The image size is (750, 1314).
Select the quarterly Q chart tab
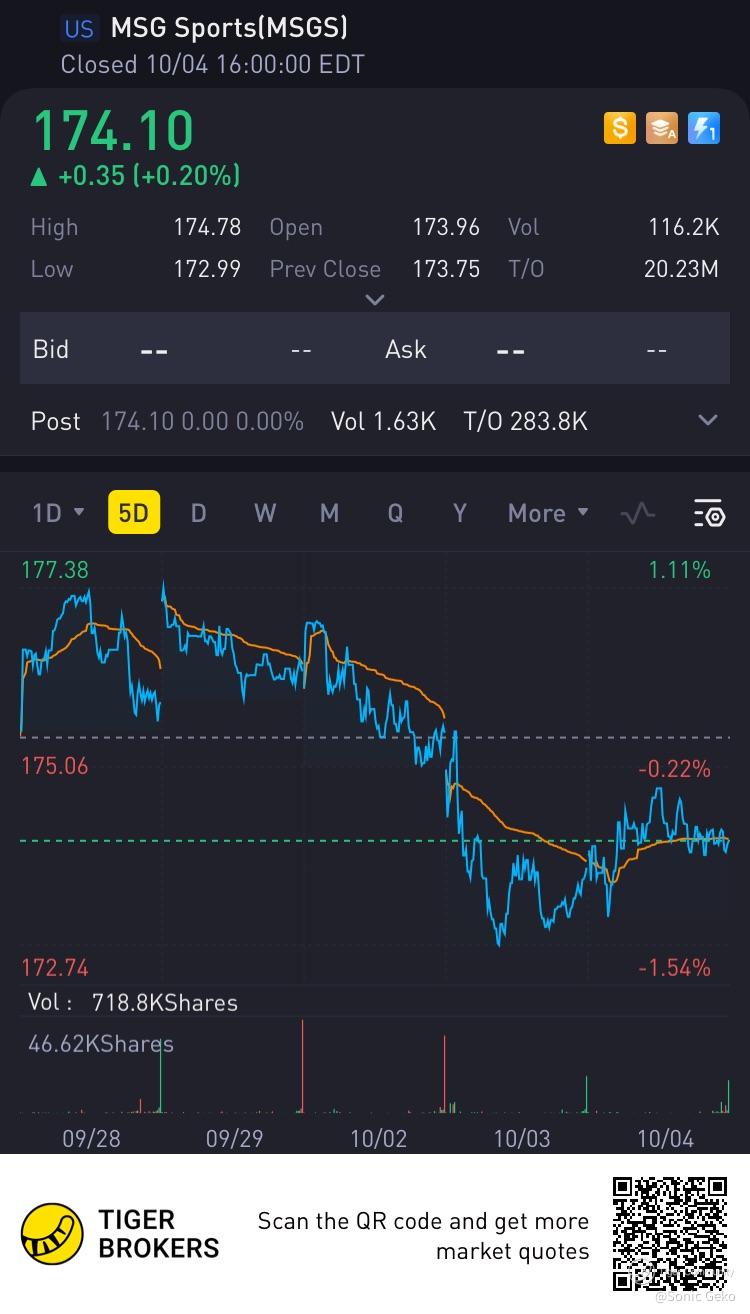[x=395, y=514]
